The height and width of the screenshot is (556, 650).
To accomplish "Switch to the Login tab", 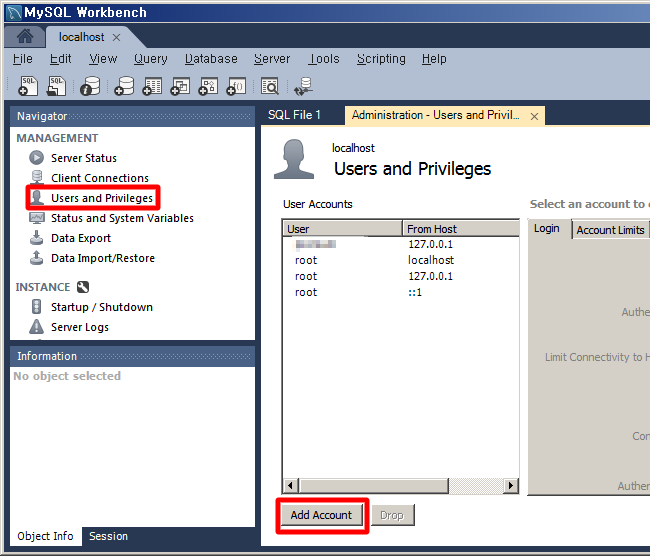I will point(547,228).
